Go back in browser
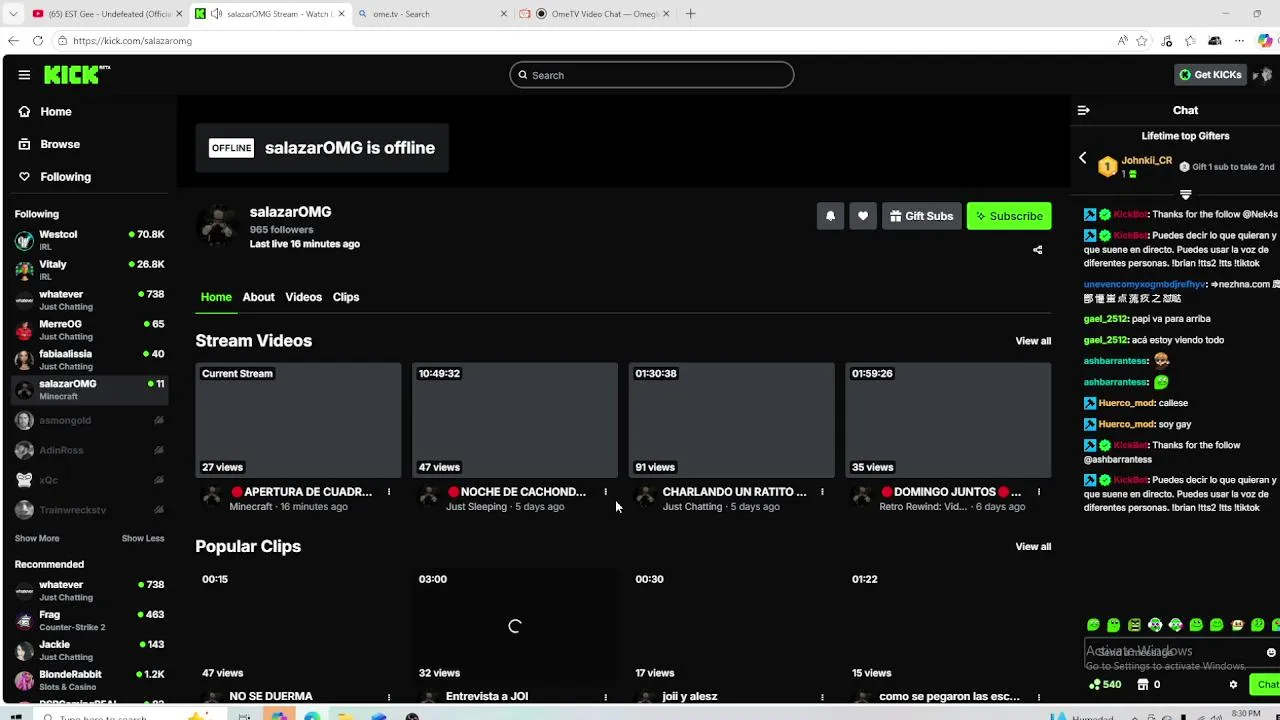Screen dimensions: 1280x720 click(13, 41)
